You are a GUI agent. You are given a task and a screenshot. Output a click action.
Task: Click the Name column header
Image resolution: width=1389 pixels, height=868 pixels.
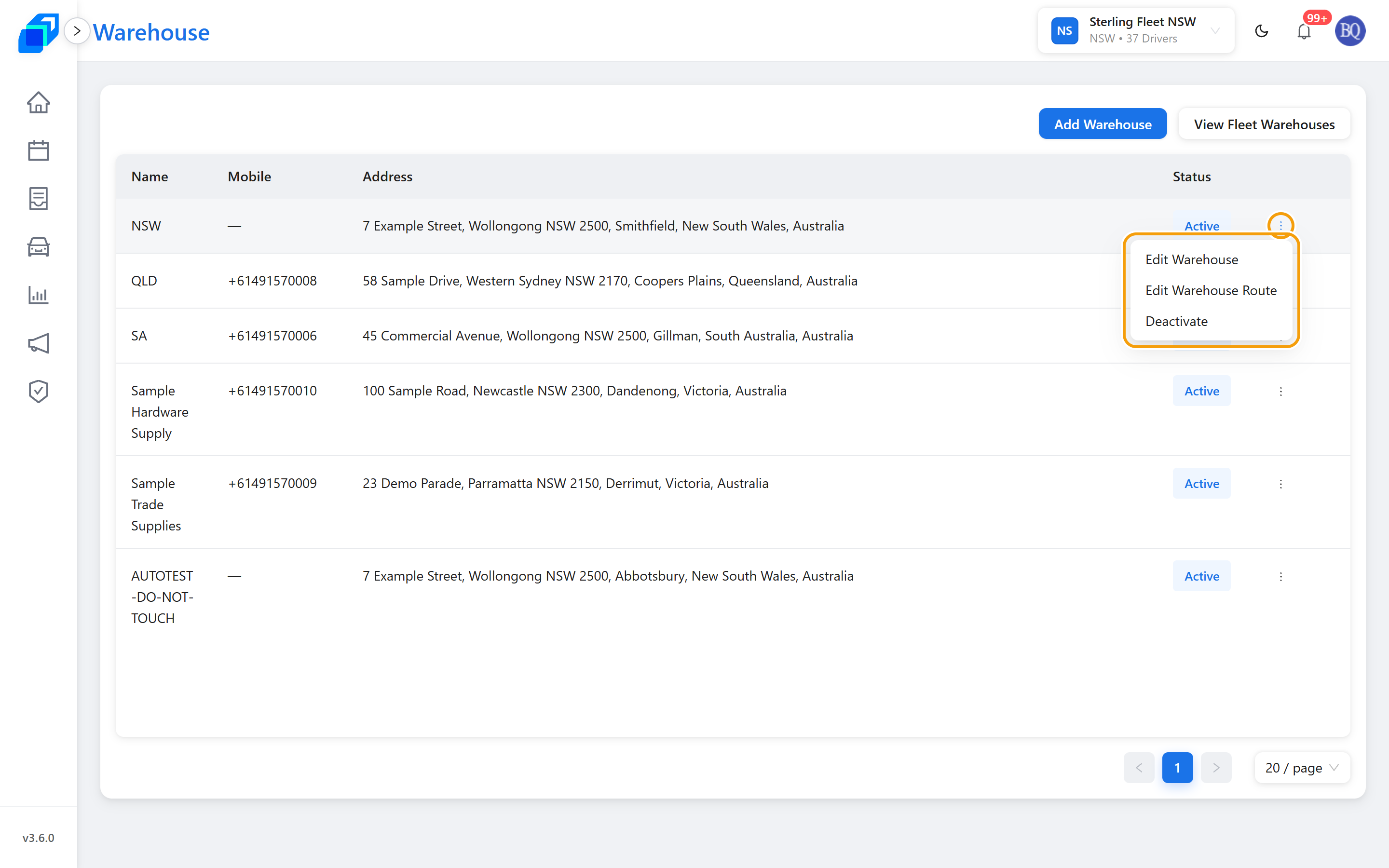coord(150,176)
